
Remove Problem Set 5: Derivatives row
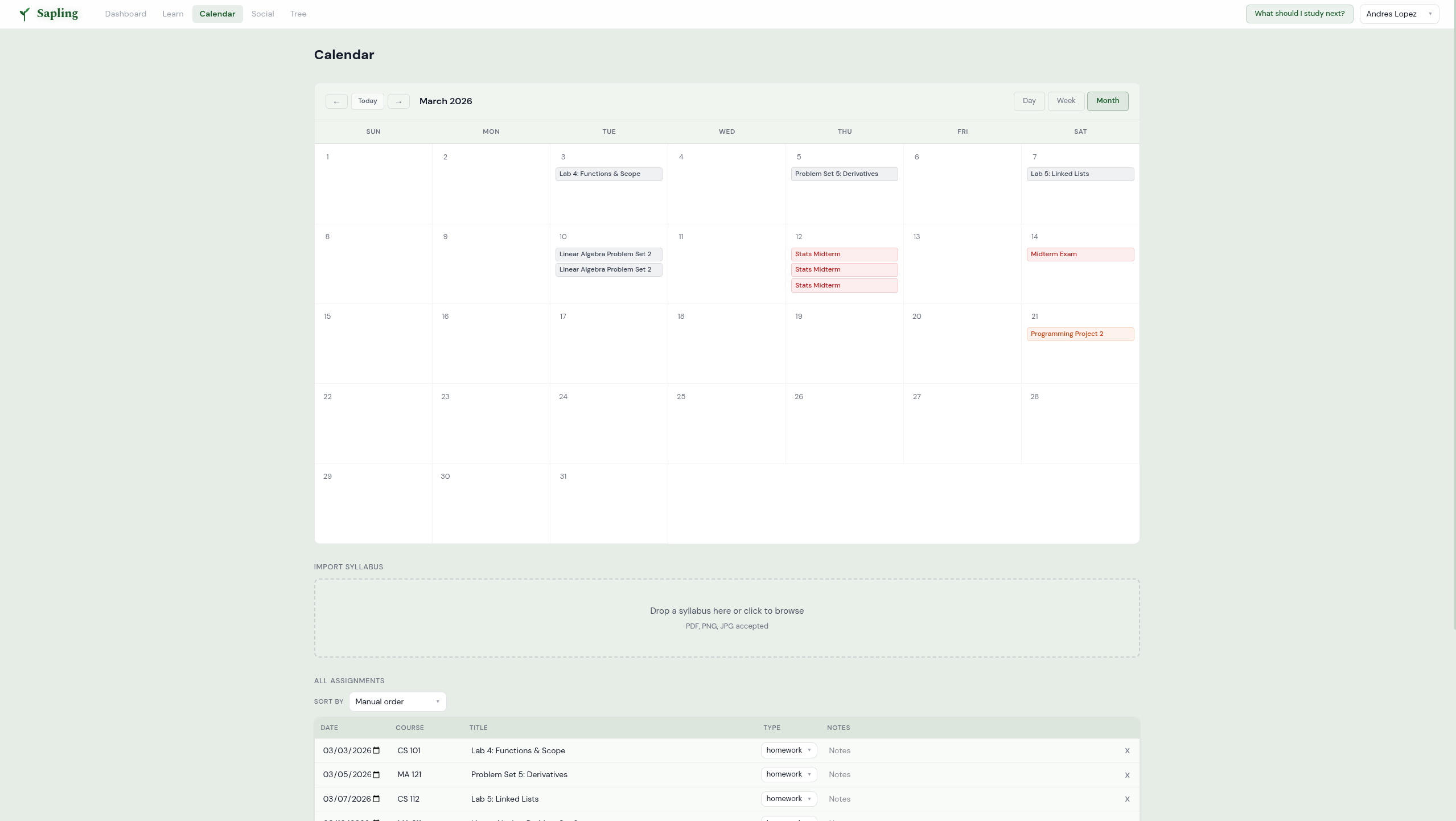1126,775
